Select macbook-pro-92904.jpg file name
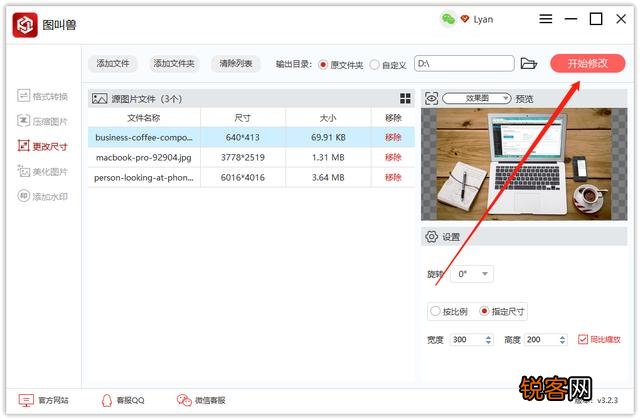Image resolution: width=640 pixels, height=420 pixels. (x=144, y=158)
